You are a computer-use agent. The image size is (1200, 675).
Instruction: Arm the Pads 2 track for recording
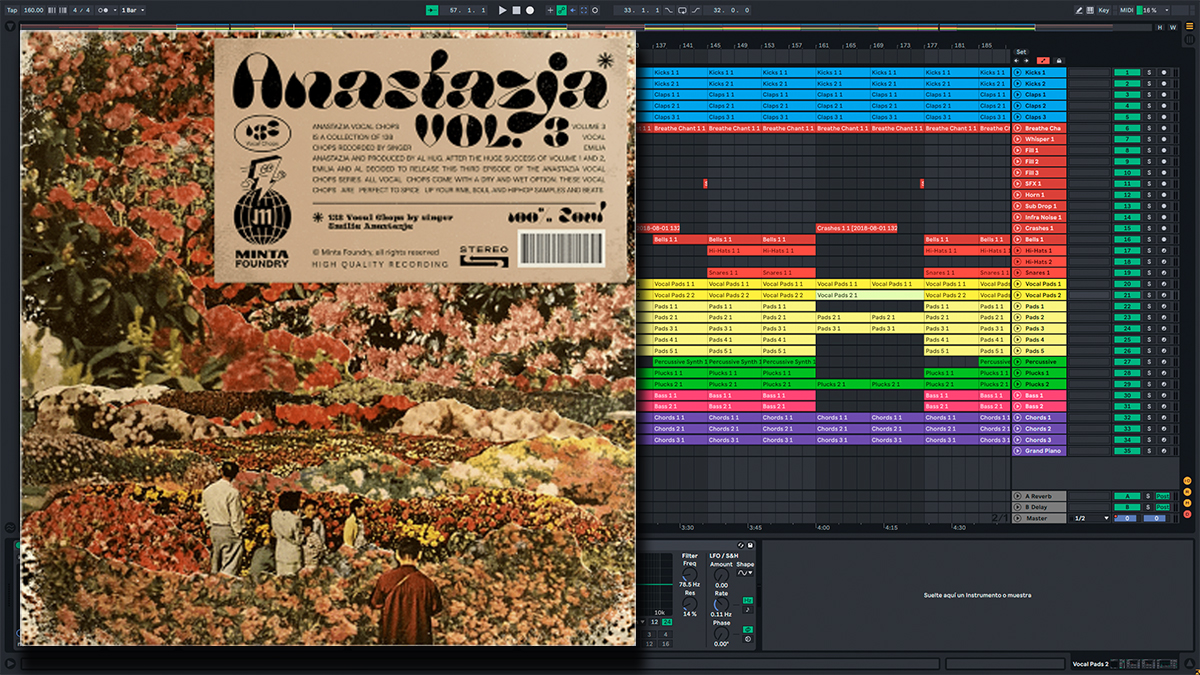1164,317
